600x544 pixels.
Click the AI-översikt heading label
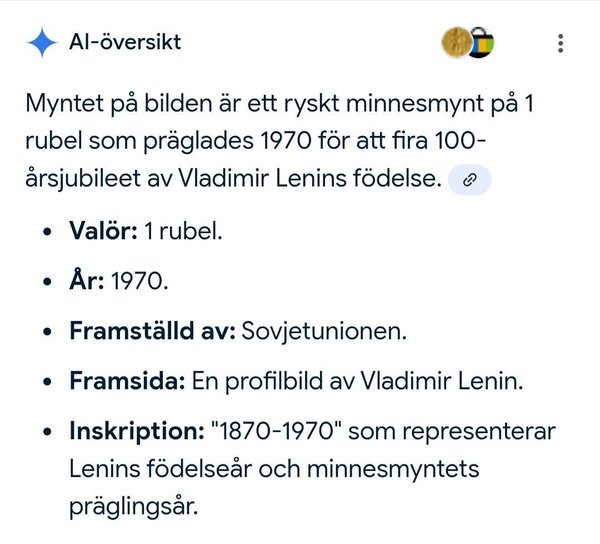coord(125,43)
